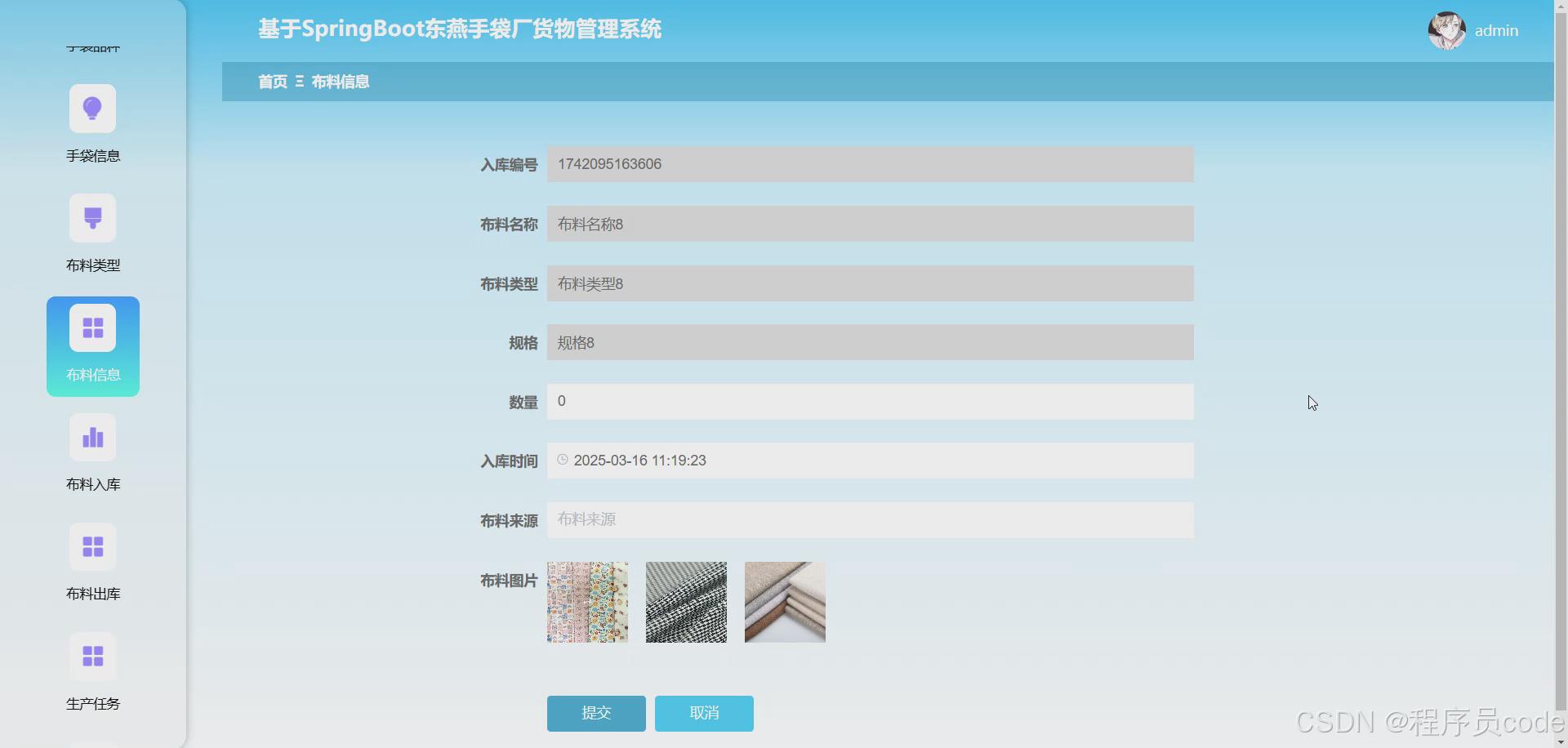Open 布料出库 via its sidebar icon
This screenshot has height=748, width=1568.
[92, 547]
